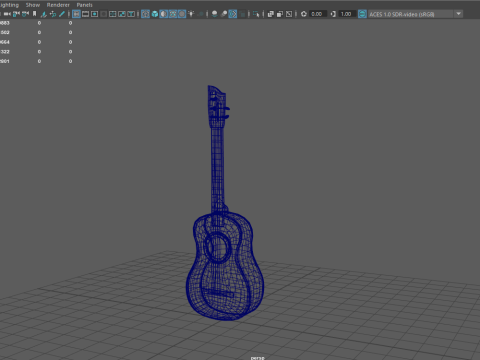Toggle the viewport Grid display

76,14
